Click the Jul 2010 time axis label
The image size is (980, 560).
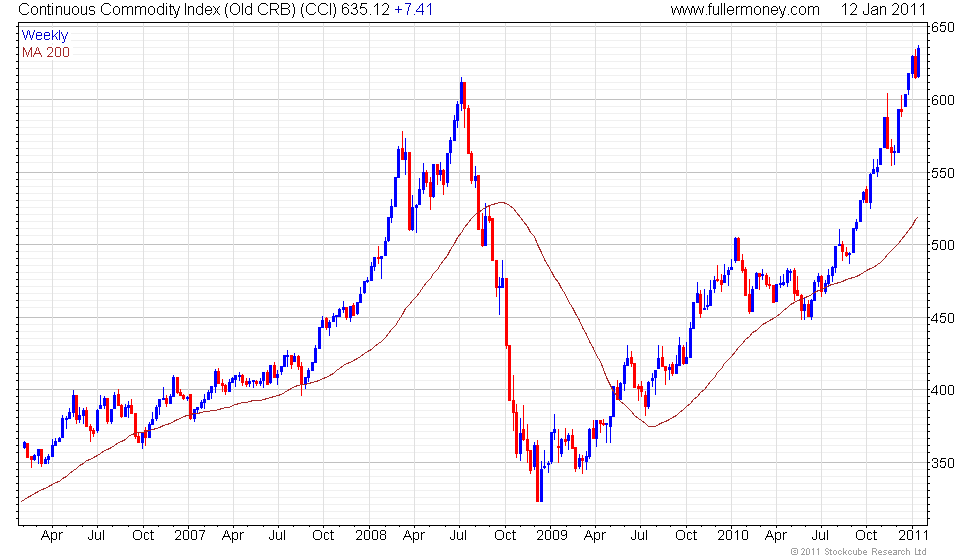[821, 536]
